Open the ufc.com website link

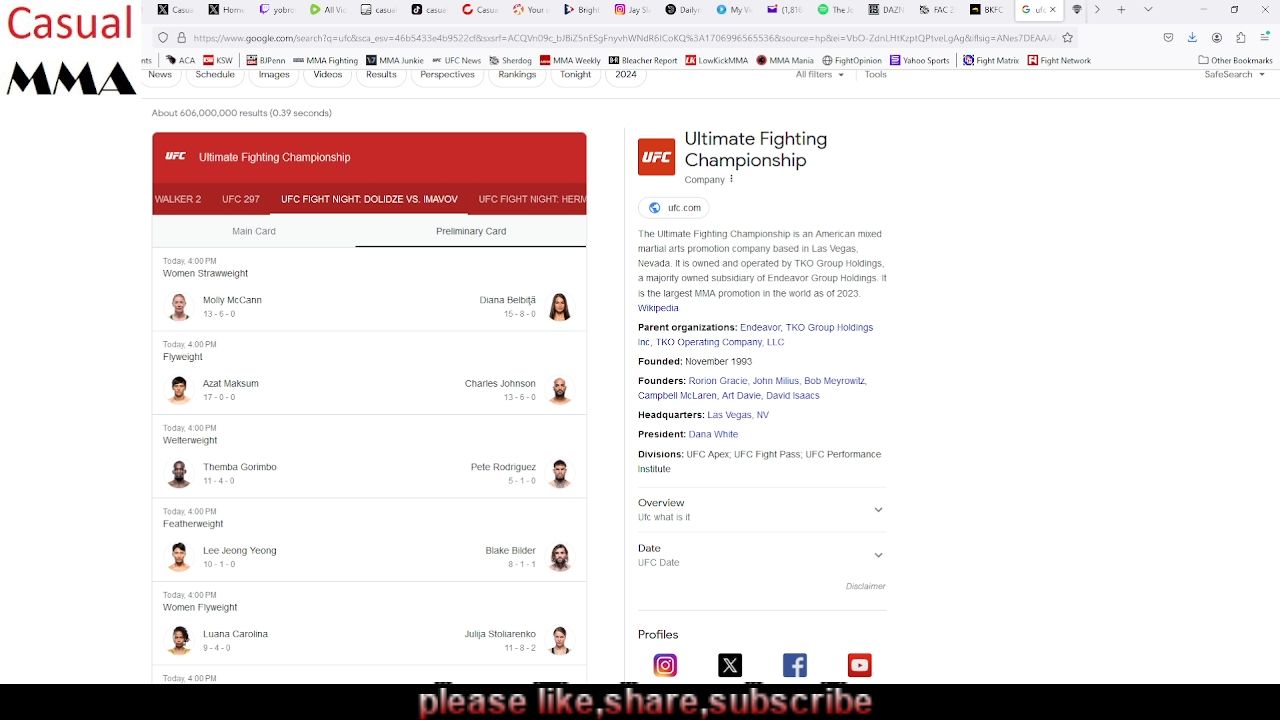pos(674,208)
